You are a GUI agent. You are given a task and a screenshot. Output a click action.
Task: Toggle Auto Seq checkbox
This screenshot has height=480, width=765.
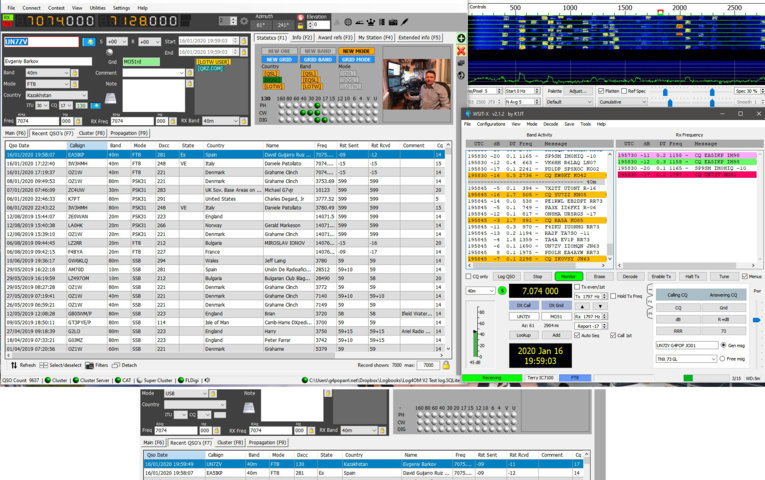pos(577,335)
